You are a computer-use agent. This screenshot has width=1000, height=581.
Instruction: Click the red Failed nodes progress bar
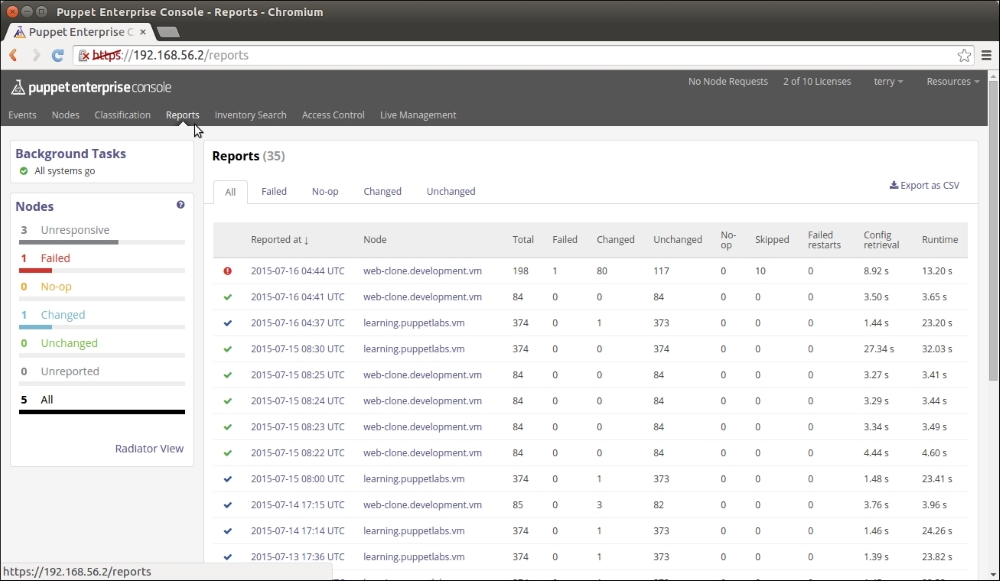(36, 270)
